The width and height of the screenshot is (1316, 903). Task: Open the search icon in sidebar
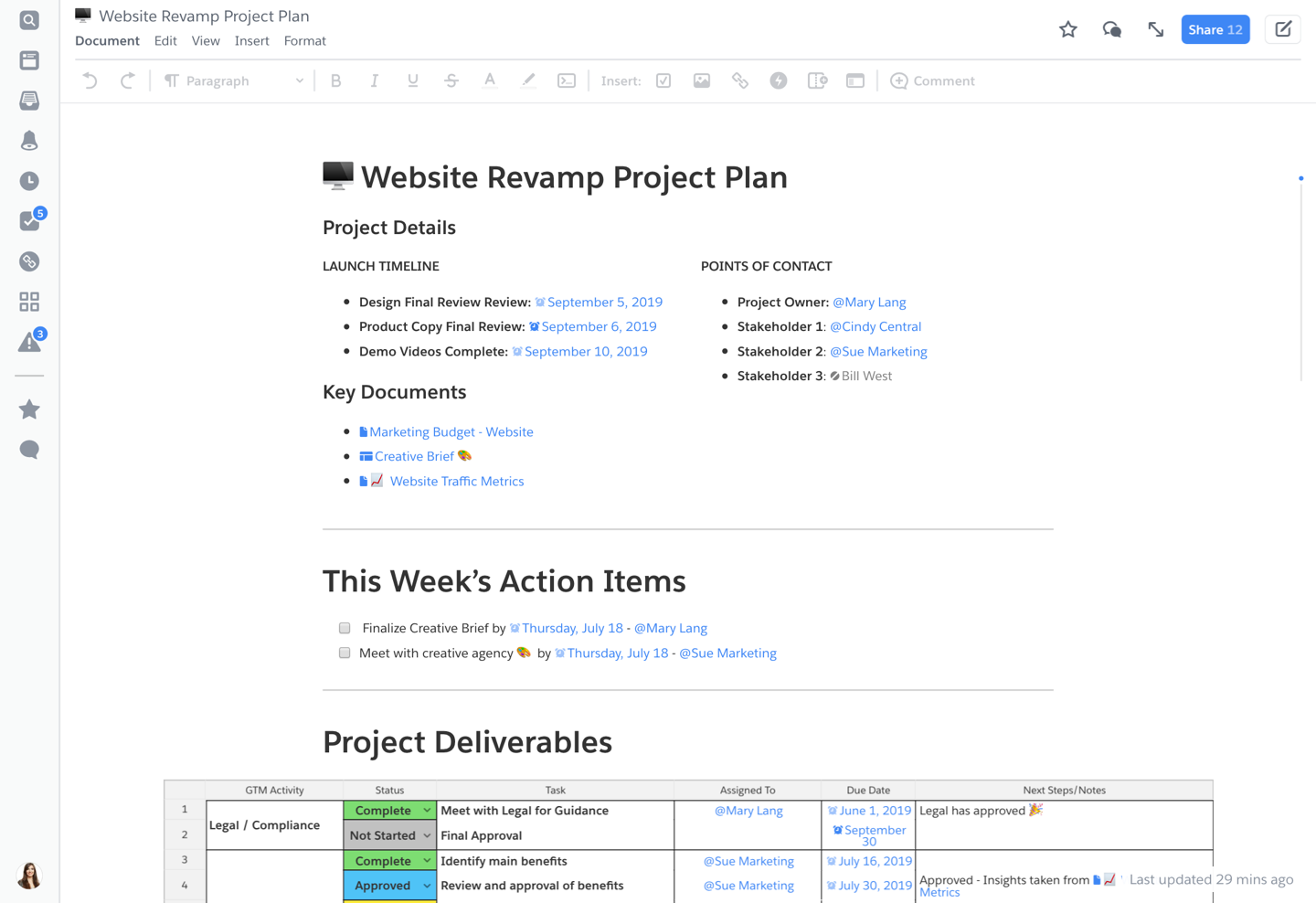tap(29, 20)
